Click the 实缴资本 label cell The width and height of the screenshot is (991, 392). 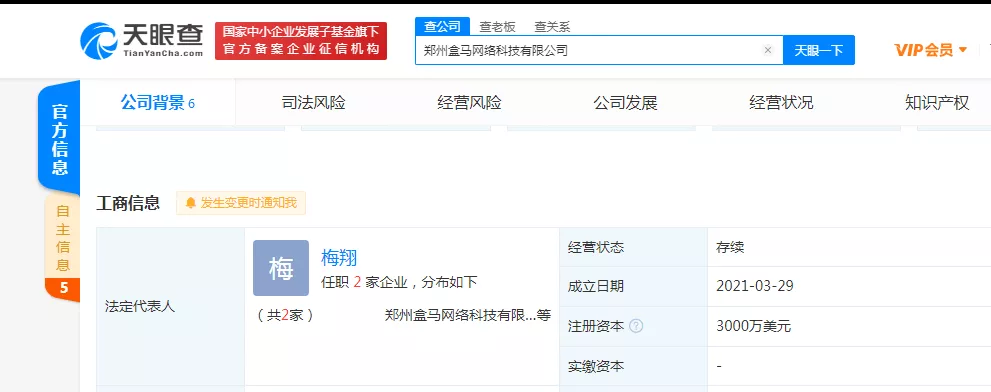coord(633,366)
